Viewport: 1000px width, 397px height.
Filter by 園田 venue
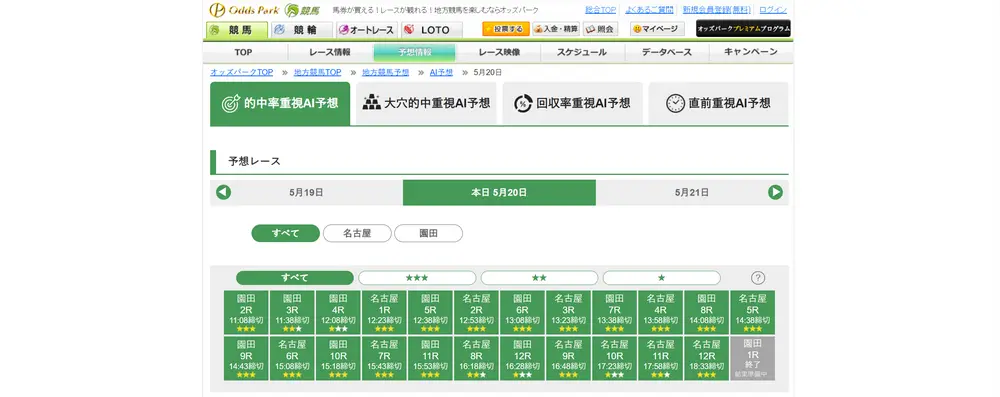[x=429, y=233]
